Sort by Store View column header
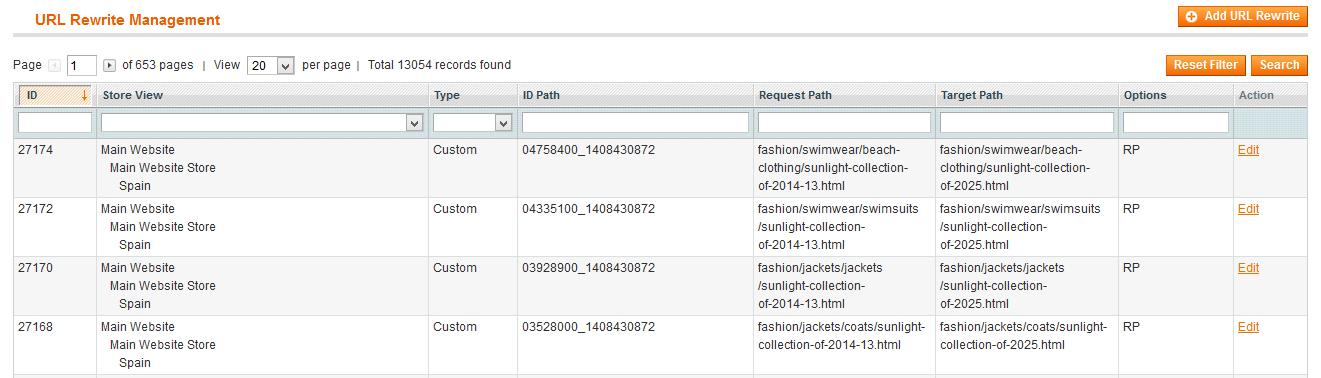The width and height of the screenshot is (1321, 378). tap(133, 96)
